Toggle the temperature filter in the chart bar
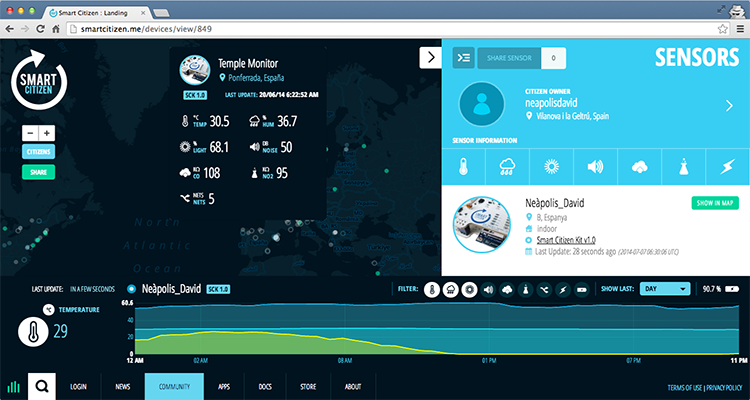750x400 pixels. tap(431, 289)
